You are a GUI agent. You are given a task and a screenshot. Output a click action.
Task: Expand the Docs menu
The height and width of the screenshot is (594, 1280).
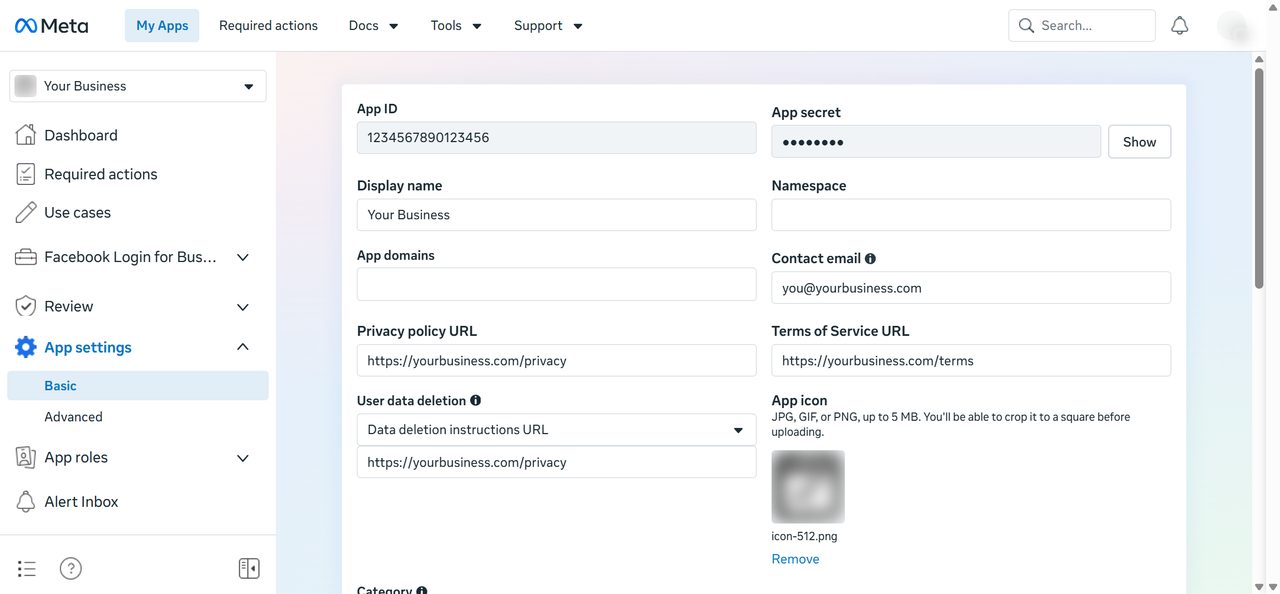(x=374, y=26)
